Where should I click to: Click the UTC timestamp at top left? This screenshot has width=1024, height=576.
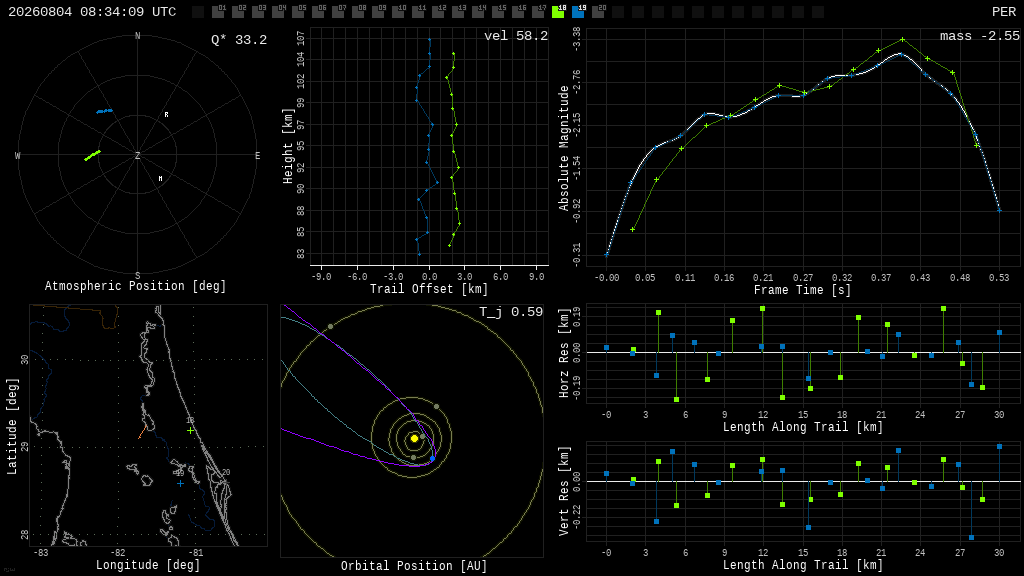pyautogui.click(x=92, y=12)
